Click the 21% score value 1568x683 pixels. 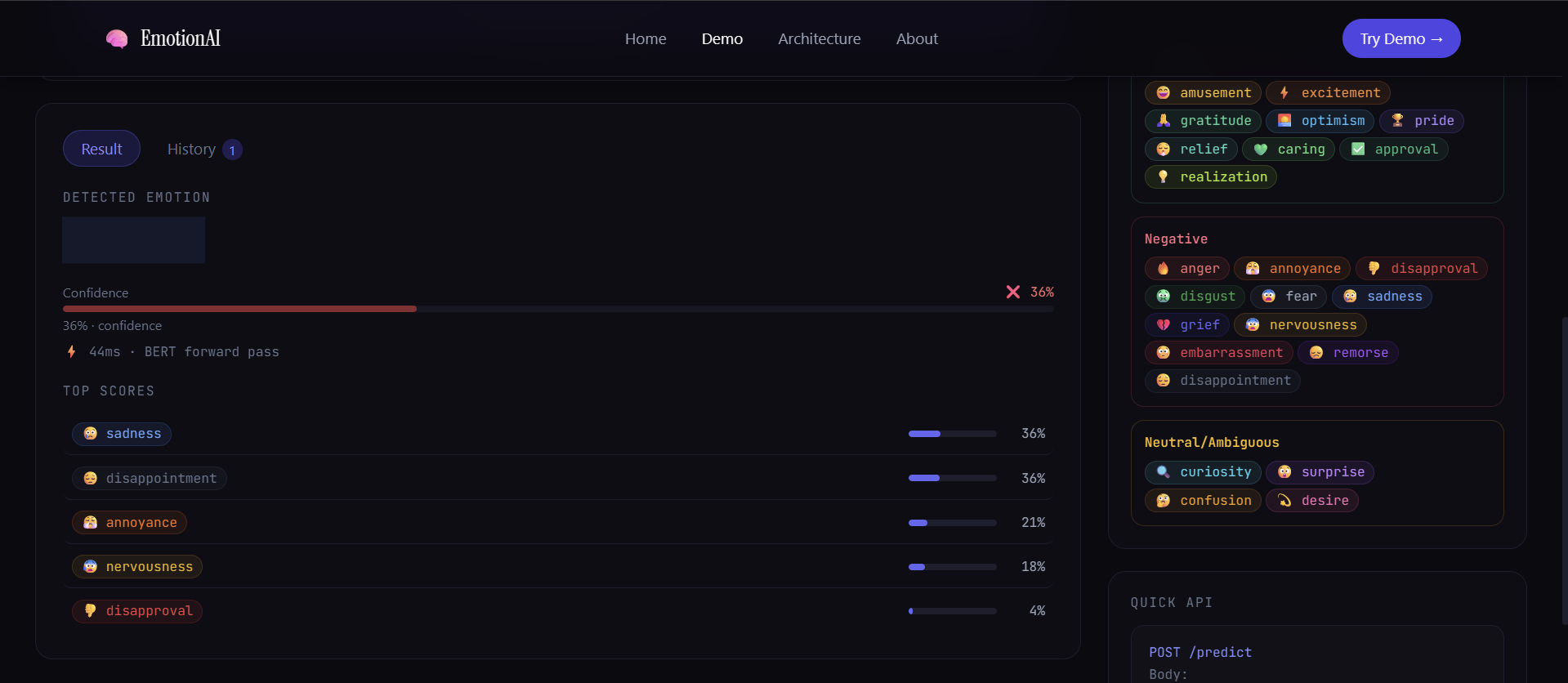coord(1034,522)
